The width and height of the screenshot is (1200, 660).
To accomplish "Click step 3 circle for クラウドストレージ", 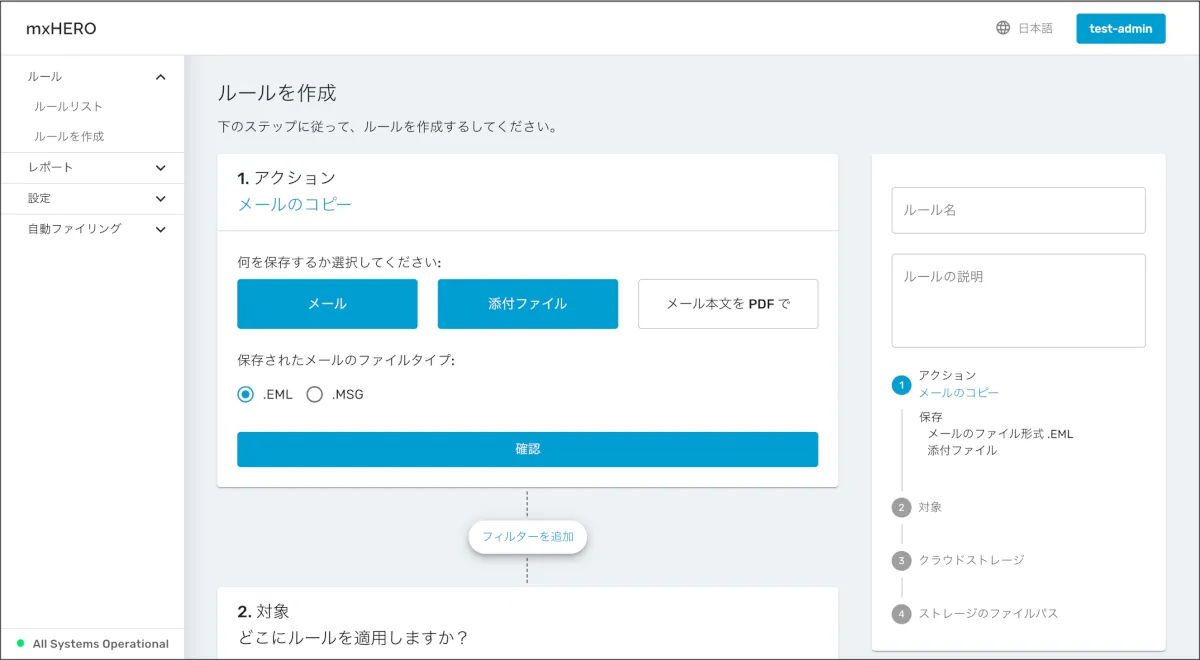I will coord(901,560).
